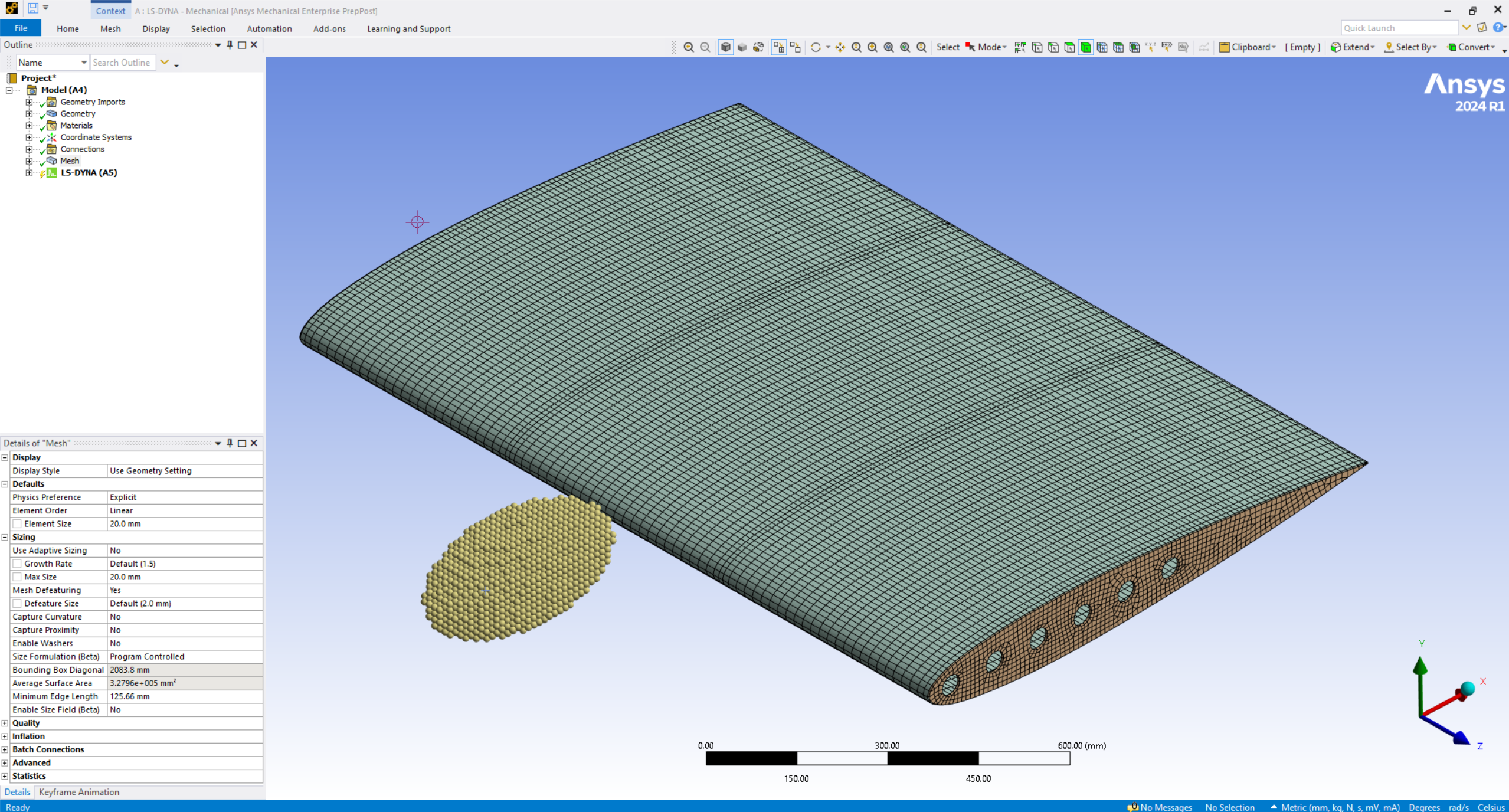
Task: Expand the Coordinate Systems tree node
Action: pyautogui.click(x=29, y=137)
